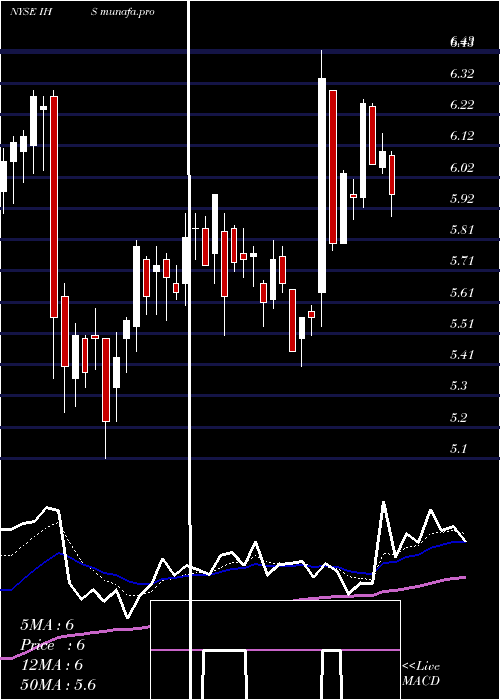Click the Live MACD label

421,674
